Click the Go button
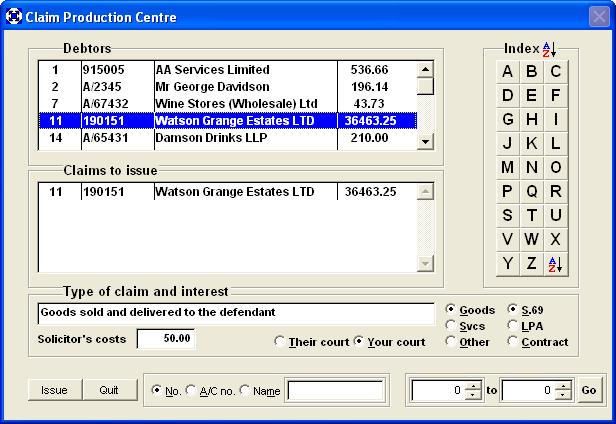Image resolution: width=616 pixels, height=424 pixels. click(x=589, y=390)
